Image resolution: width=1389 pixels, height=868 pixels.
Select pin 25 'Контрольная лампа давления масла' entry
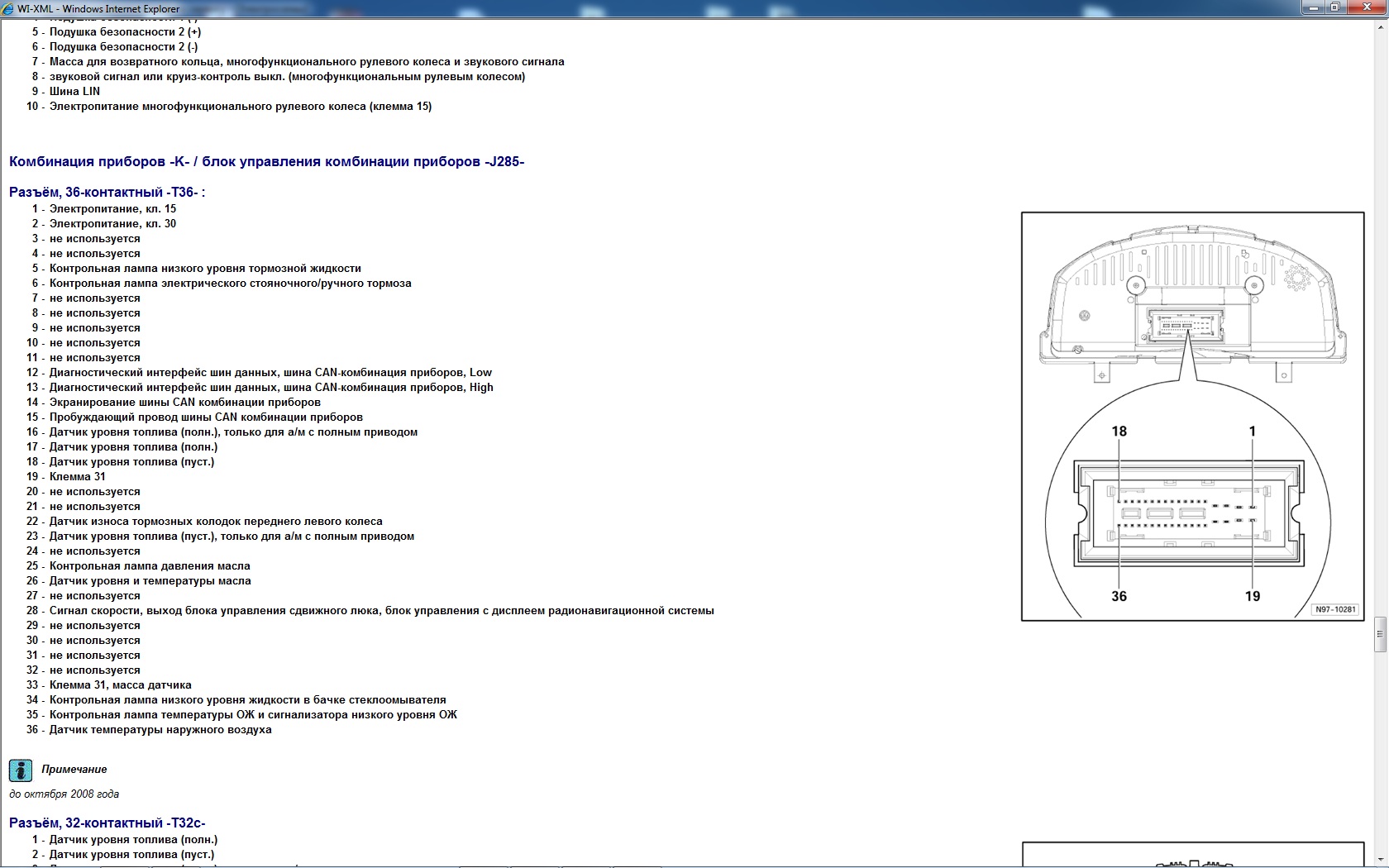click(149, 565)
